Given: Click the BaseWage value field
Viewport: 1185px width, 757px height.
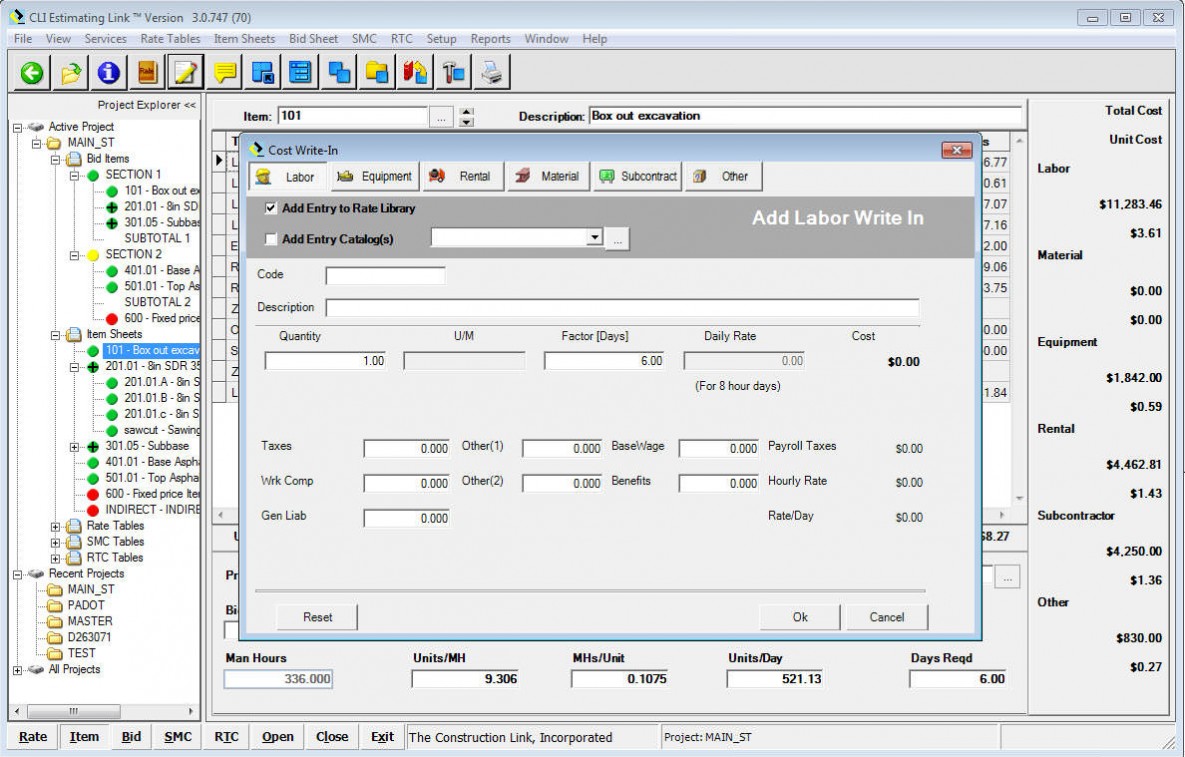Looking at the screenshot, I should [719, 448].
